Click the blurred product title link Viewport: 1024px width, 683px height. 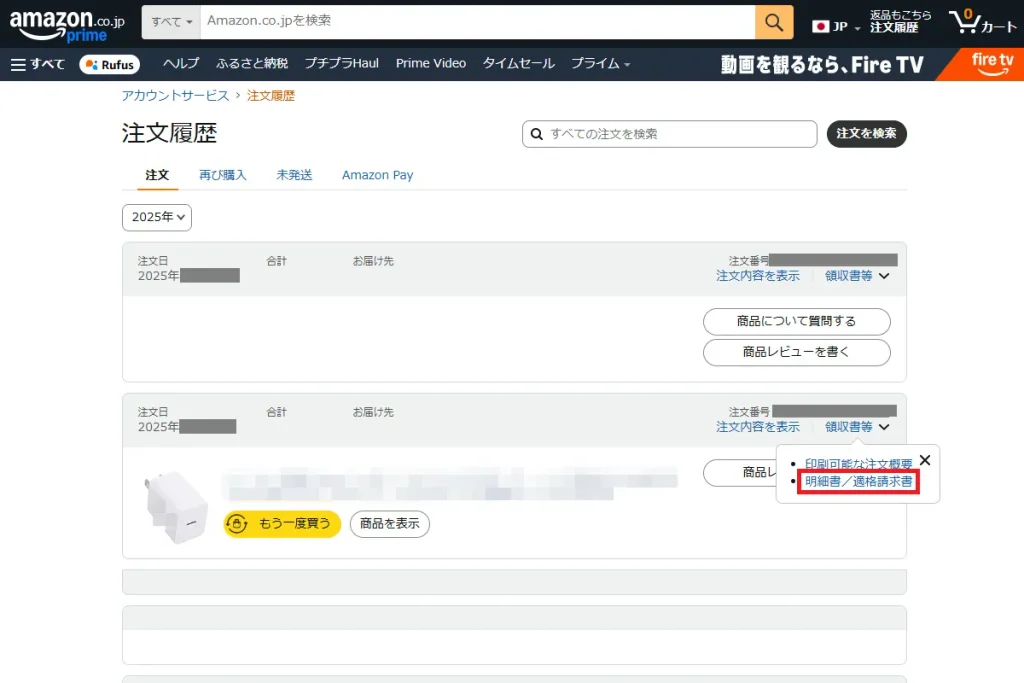coord(449,484)
